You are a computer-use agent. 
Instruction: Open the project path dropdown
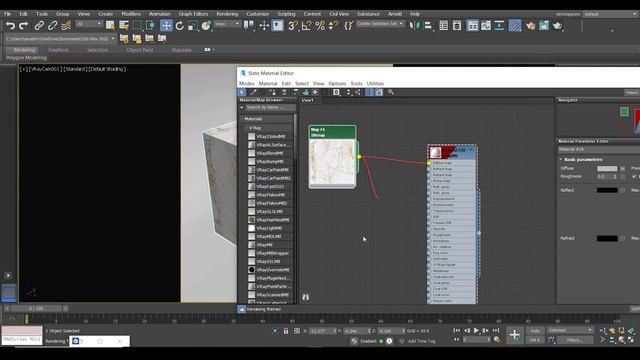(60, 39)
